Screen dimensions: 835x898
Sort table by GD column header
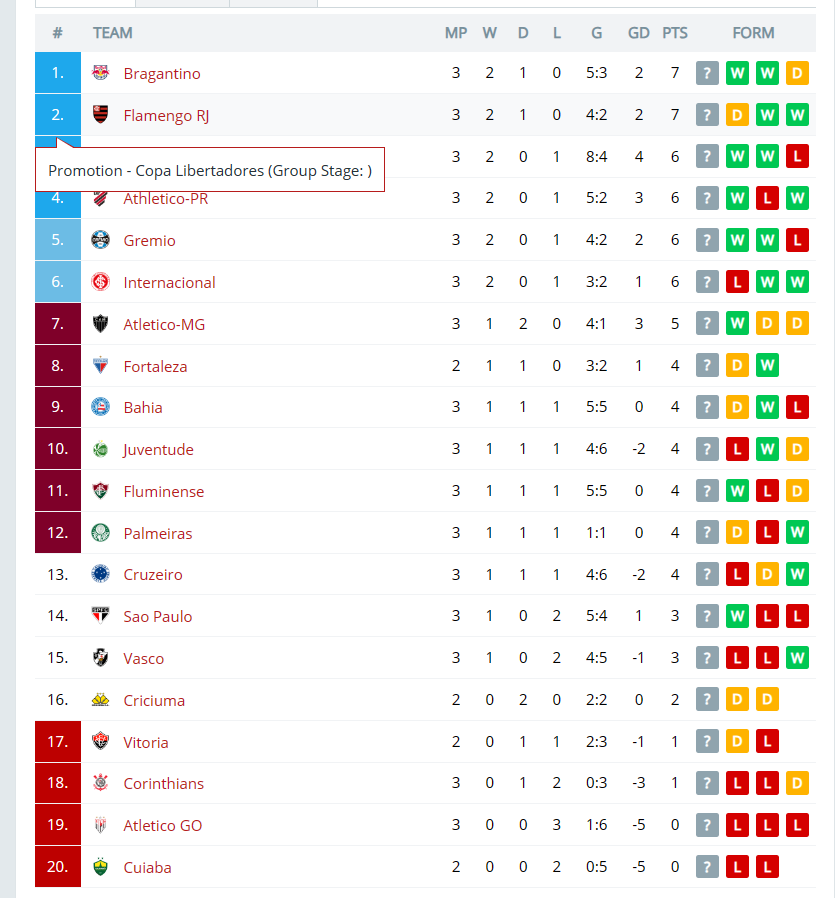coord(639,33)
